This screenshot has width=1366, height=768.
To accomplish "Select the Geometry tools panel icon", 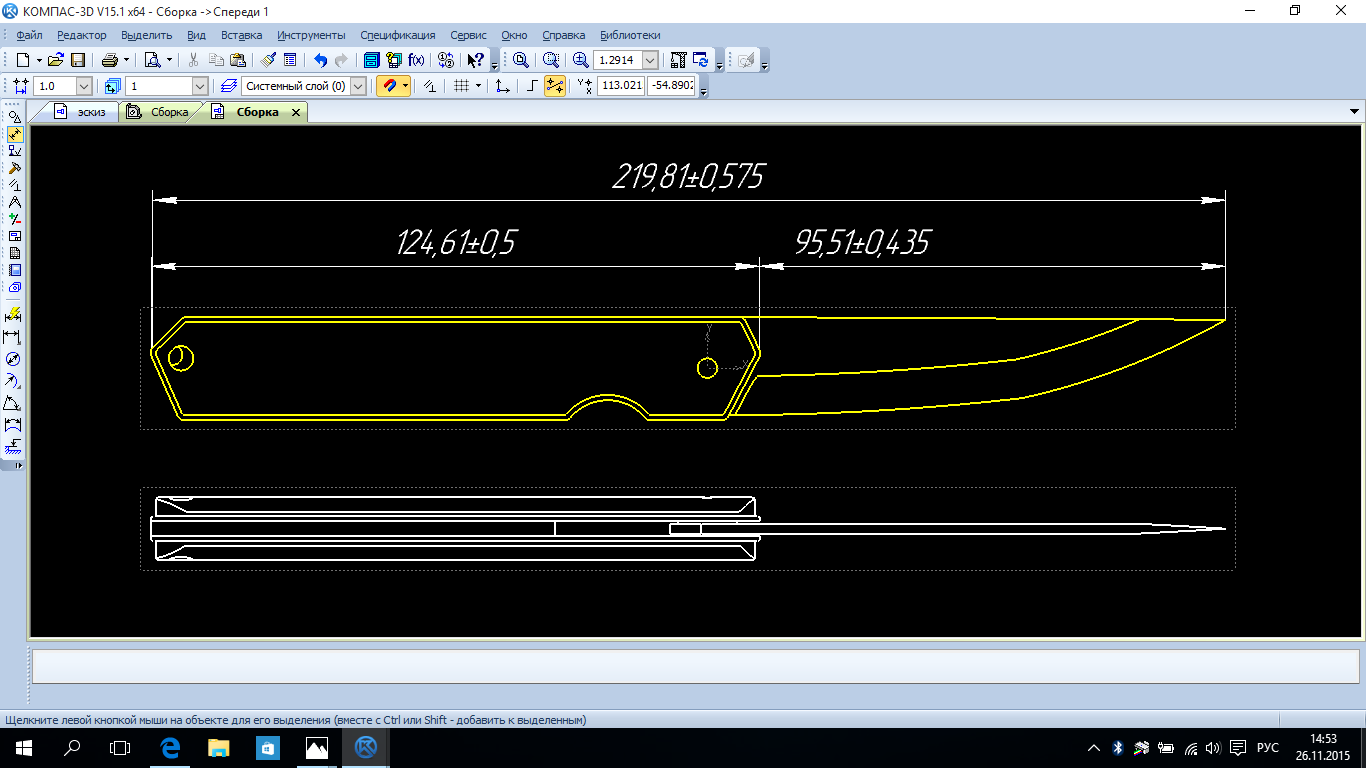I will (x=14, y=117).
